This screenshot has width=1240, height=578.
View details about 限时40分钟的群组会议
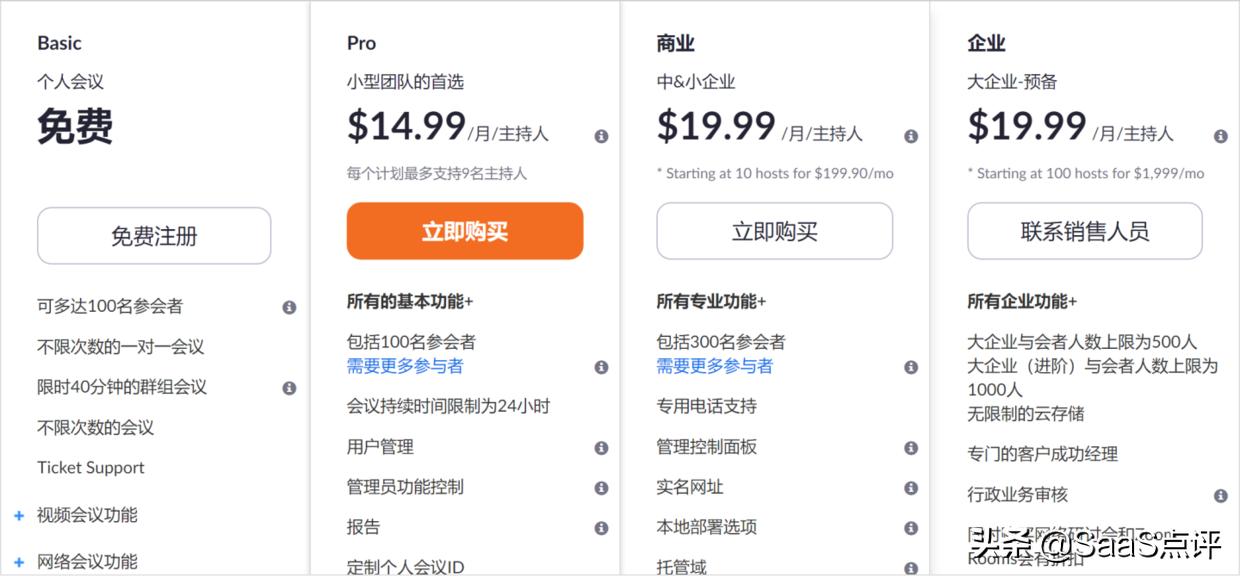289,387
